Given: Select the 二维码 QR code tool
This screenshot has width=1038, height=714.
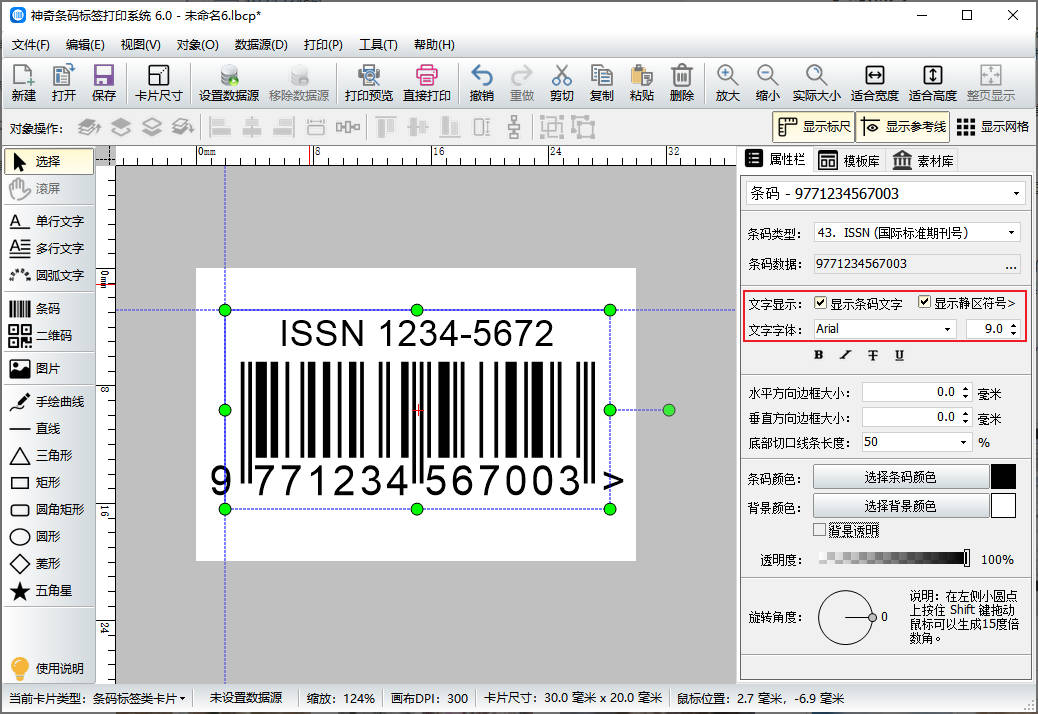Looking at the screenshot, I should tap(49, 335).
